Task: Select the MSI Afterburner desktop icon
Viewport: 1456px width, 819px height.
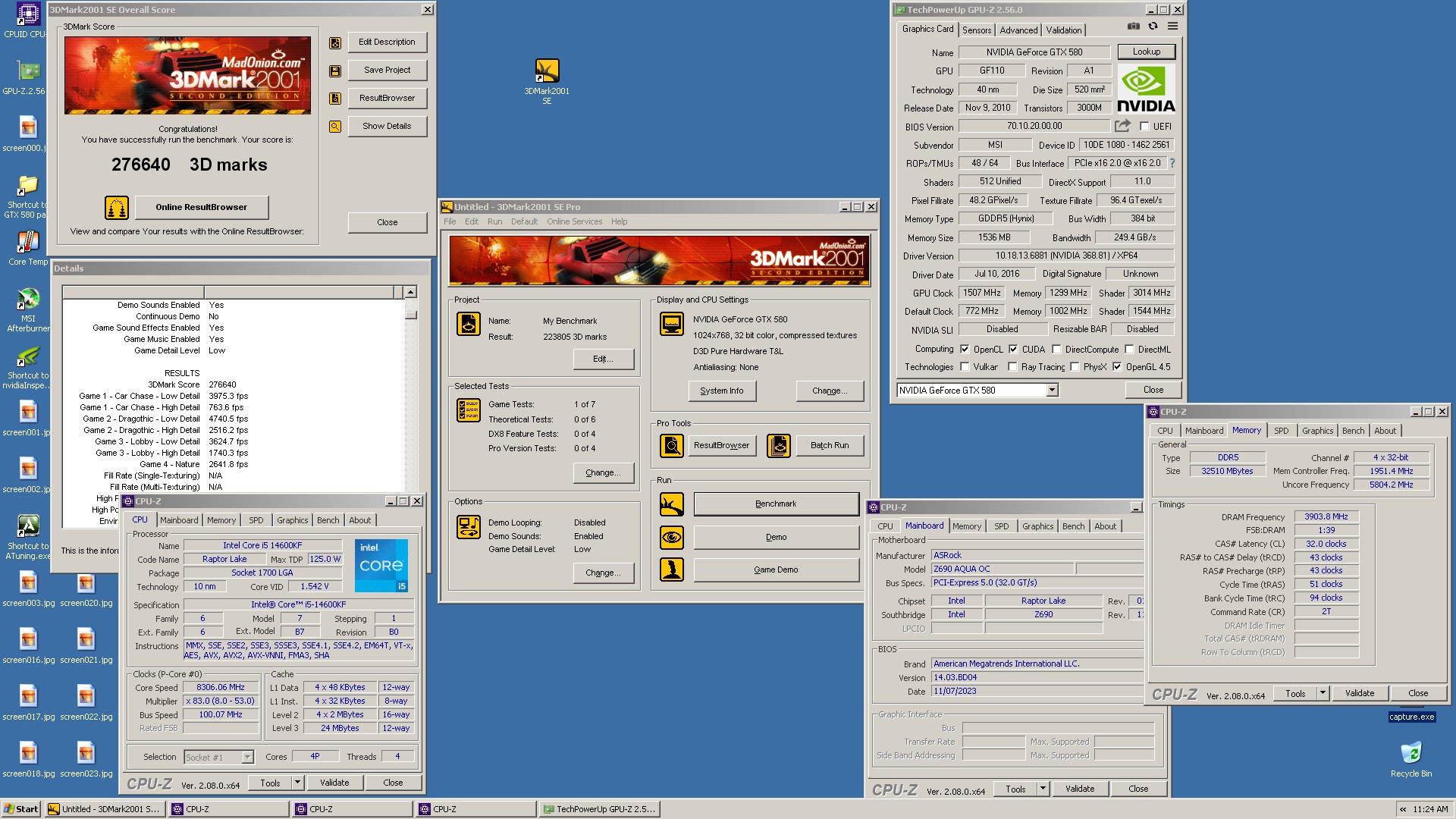Action: coord(28,311)
